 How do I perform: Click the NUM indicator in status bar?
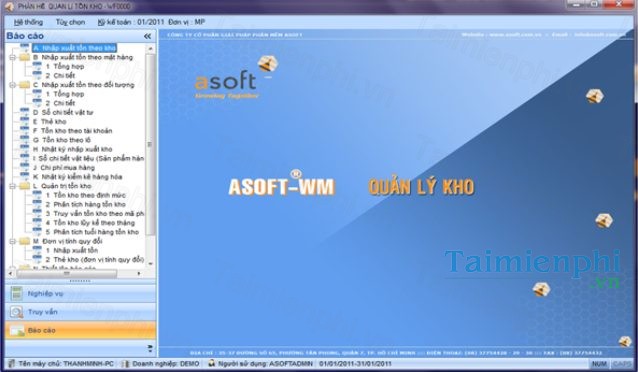tap(599, 364)
